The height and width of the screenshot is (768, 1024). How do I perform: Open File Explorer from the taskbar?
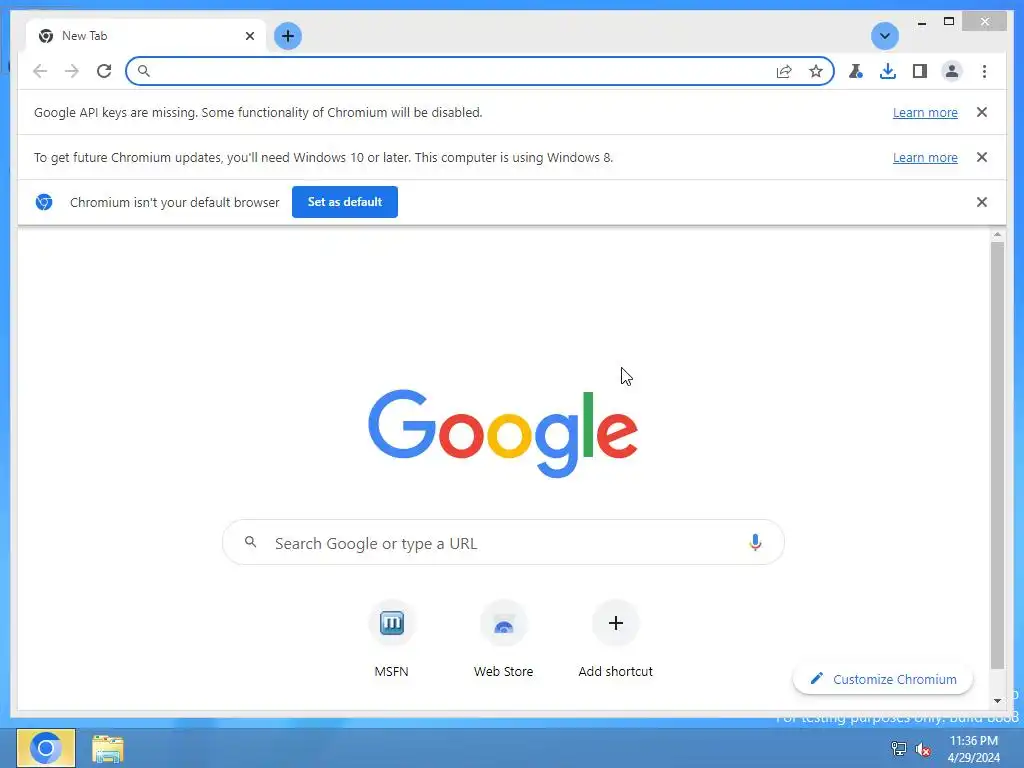[x=108, y=748]
